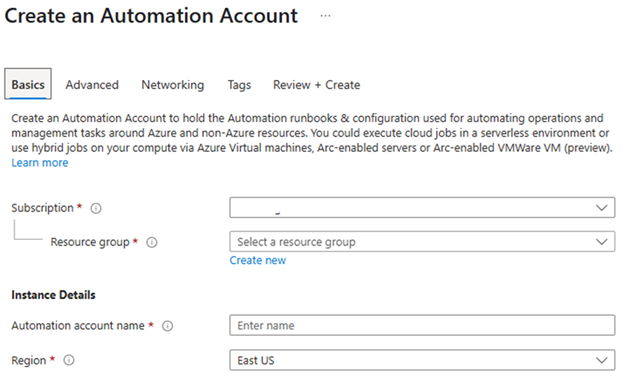The image size is (624, 380).
Task: Switch to the Networking tab
Action: (173, 85)
